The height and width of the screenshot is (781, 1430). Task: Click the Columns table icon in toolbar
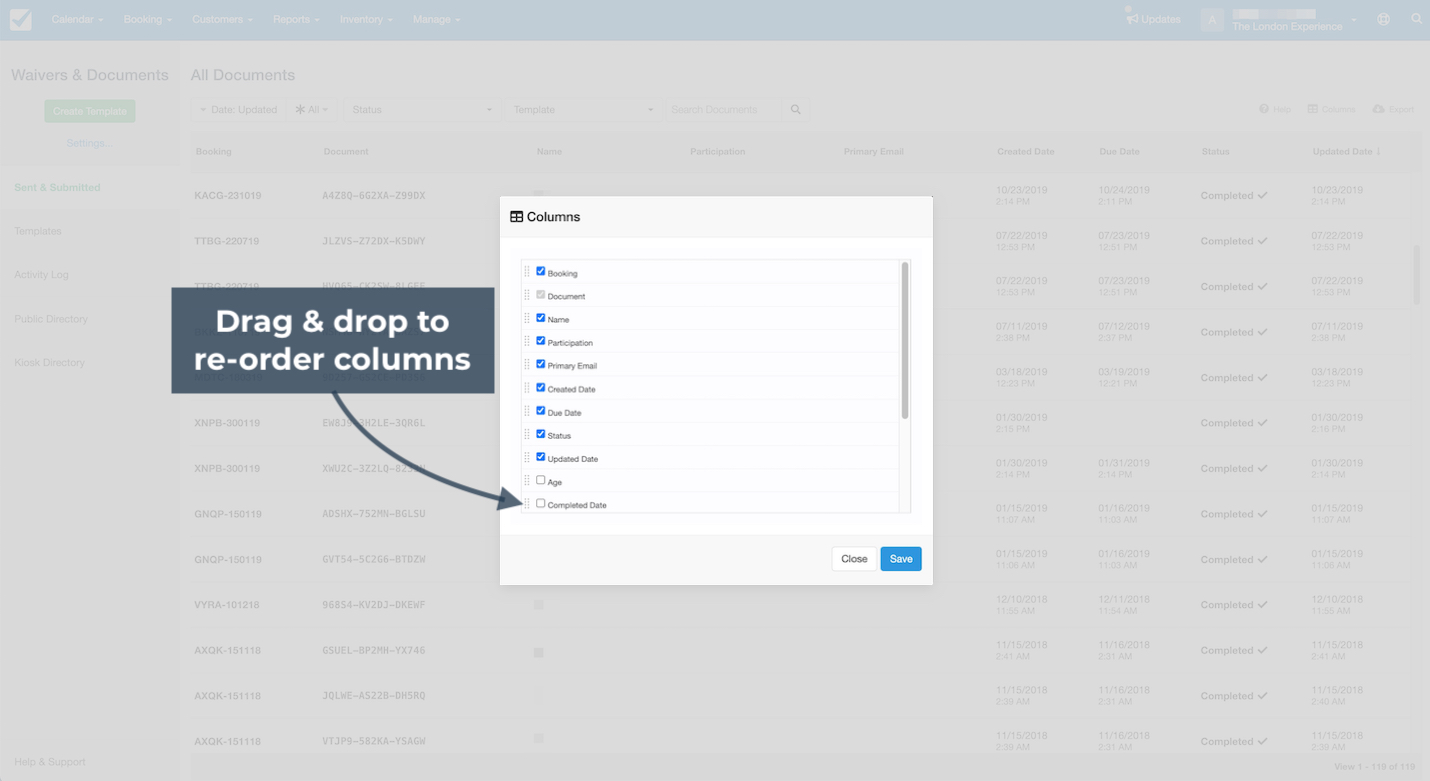[x=1313, y=109]
